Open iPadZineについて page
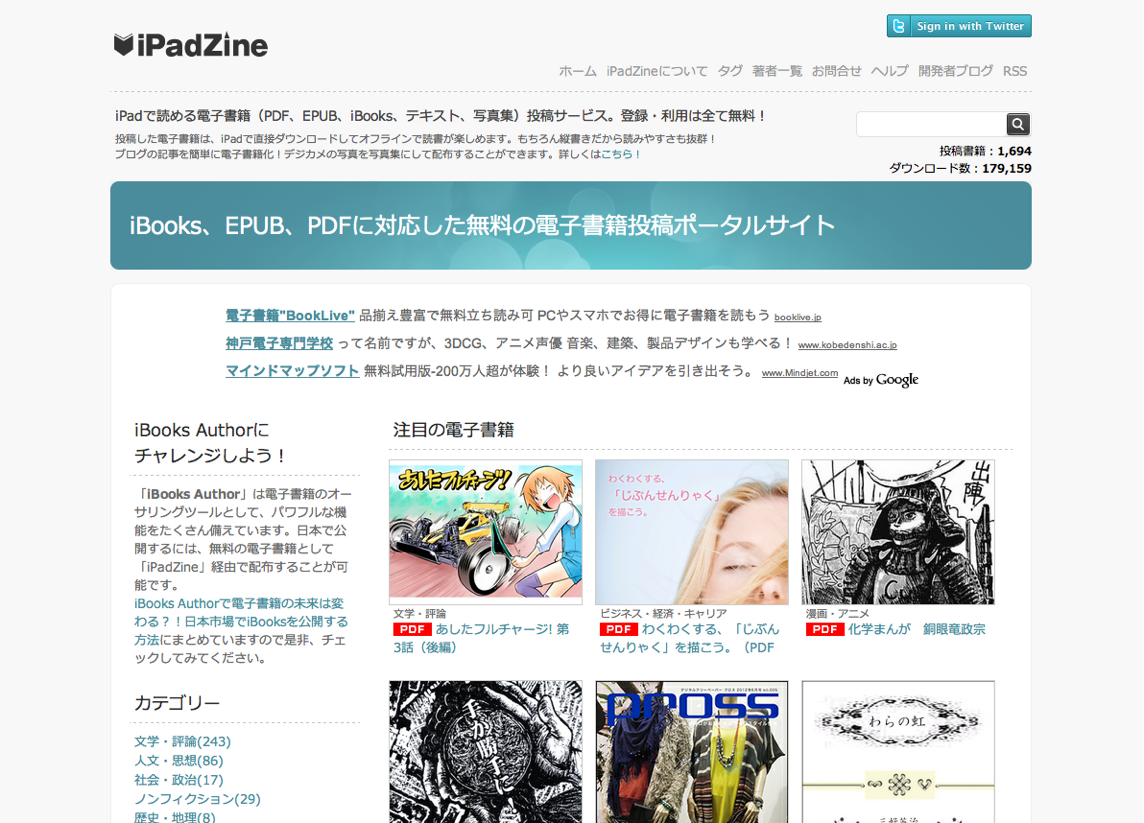The width and height of the screenshot is (1144, 823). tap(657, 71)
